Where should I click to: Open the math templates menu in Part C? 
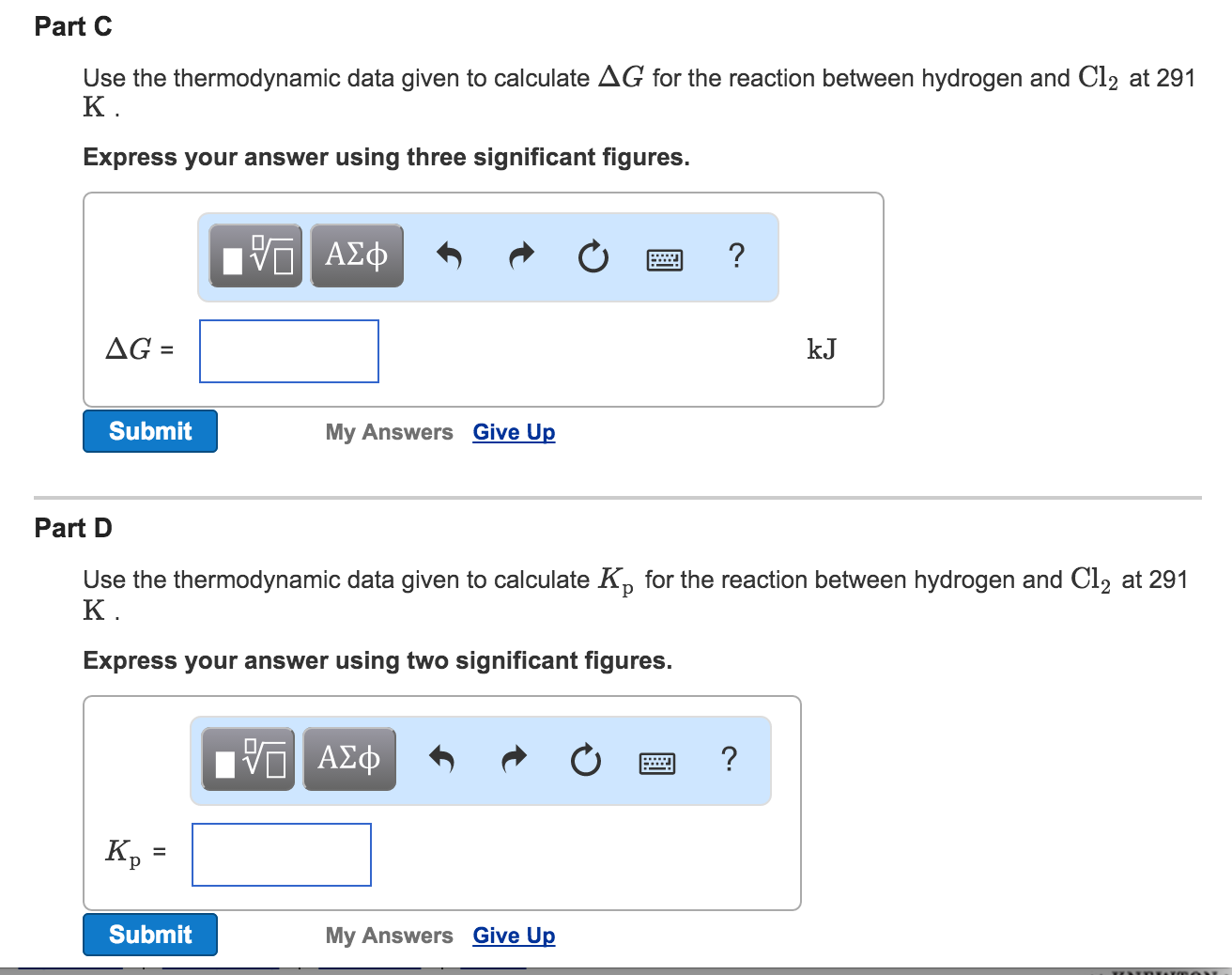click(254, 255)
